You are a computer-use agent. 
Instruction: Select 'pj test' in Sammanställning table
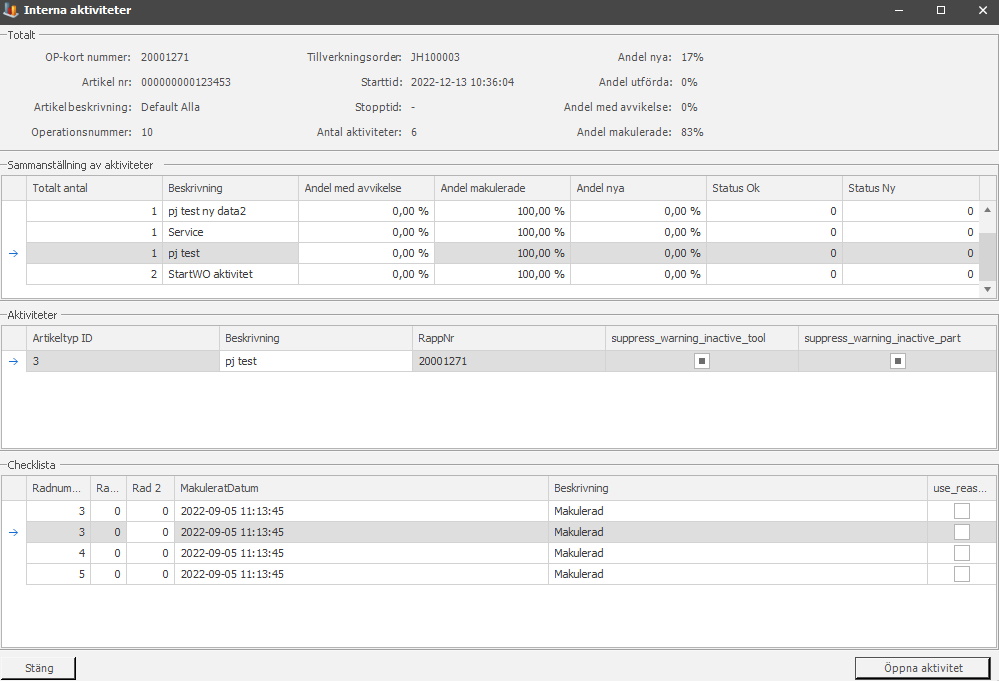pos(503,253)
